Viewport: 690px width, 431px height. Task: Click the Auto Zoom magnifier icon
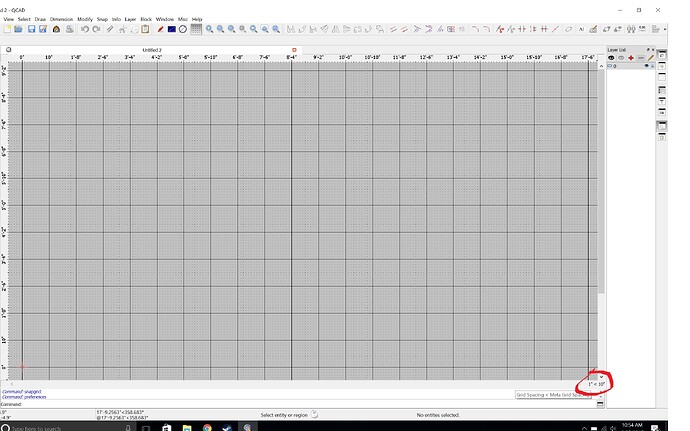[231, 29]
